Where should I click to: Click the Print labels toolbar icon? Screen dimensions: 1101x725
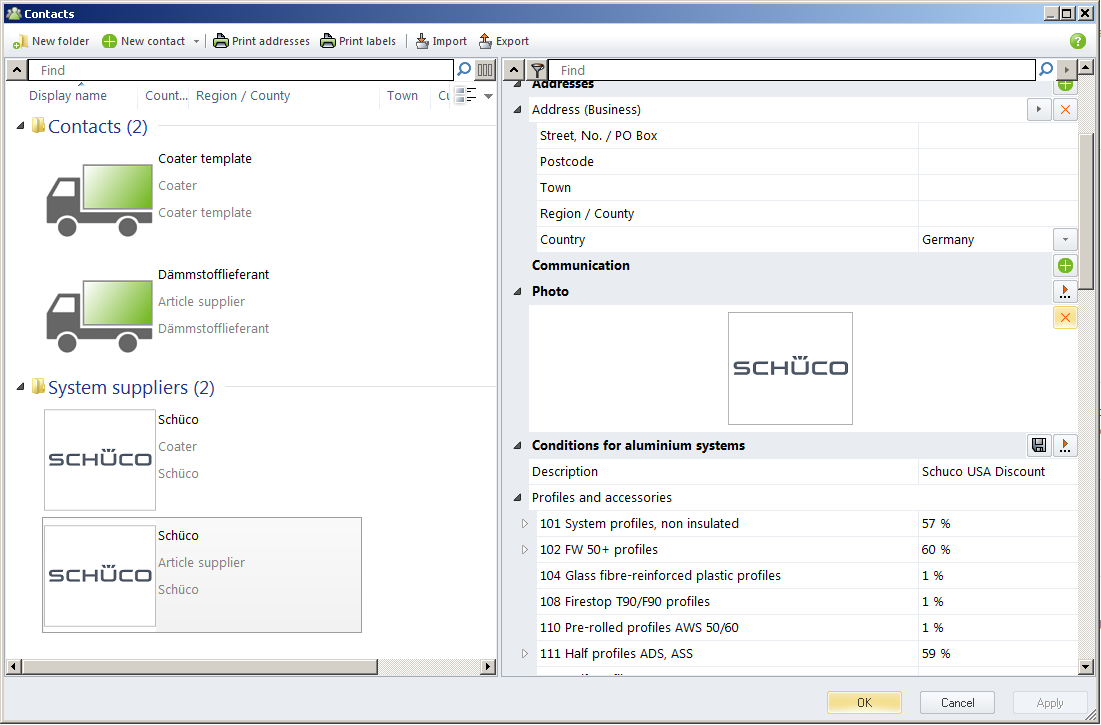pyautogui.click(x=328, y=42)
